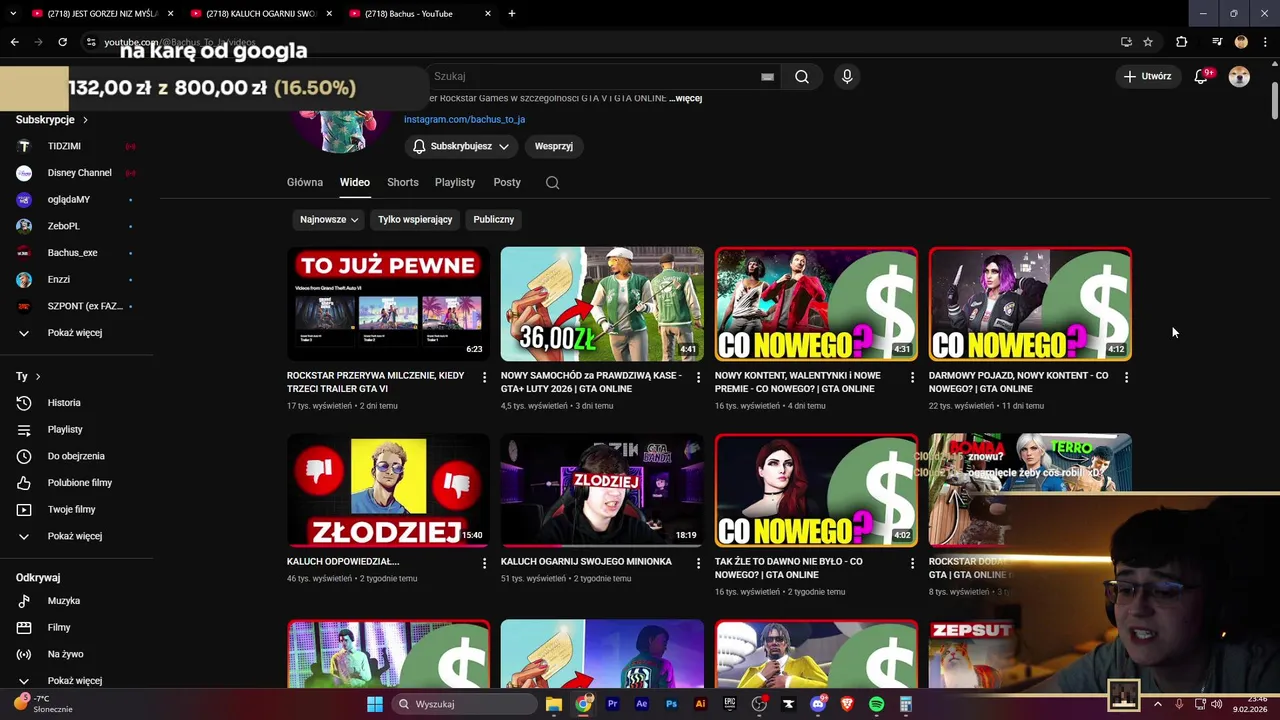Select the Tylko wspierający filter chip
The image size is (1280, 720).
[415, 219]
